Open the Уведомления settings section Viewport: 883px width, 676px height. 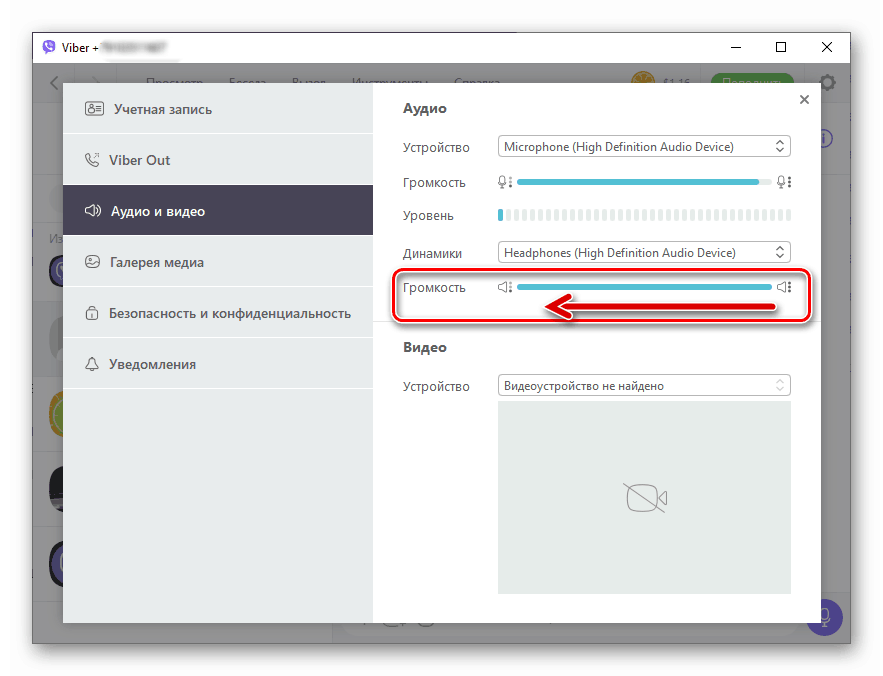[x=218, y=364]
